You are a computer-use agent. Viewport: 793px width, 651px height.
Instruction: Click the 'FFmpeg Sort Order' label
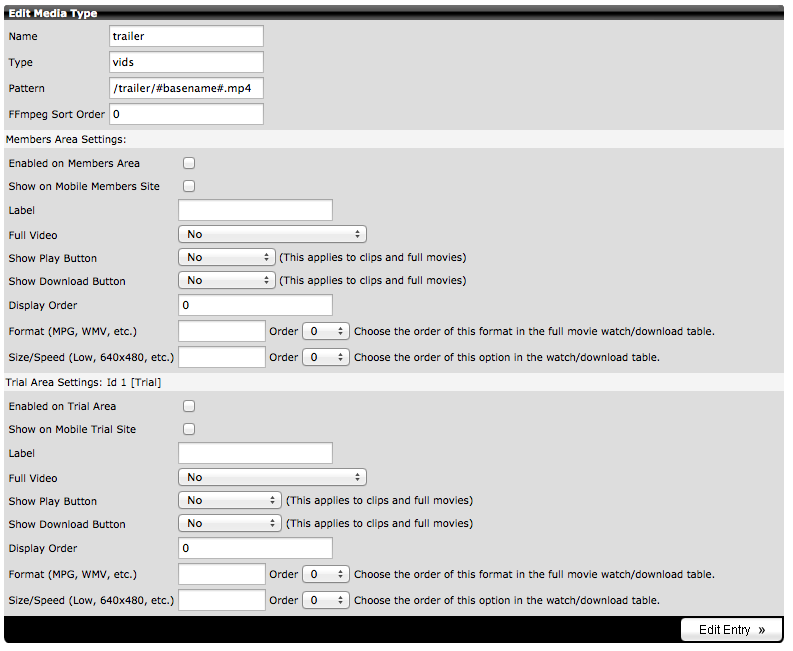[x=57, y=115]
